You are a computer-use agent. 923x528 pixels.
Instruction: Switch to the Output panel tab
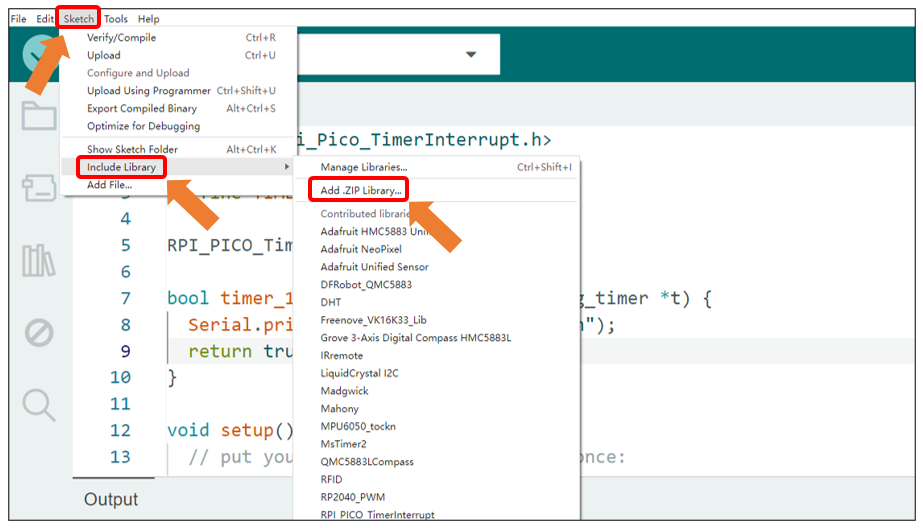click(111, 499)
